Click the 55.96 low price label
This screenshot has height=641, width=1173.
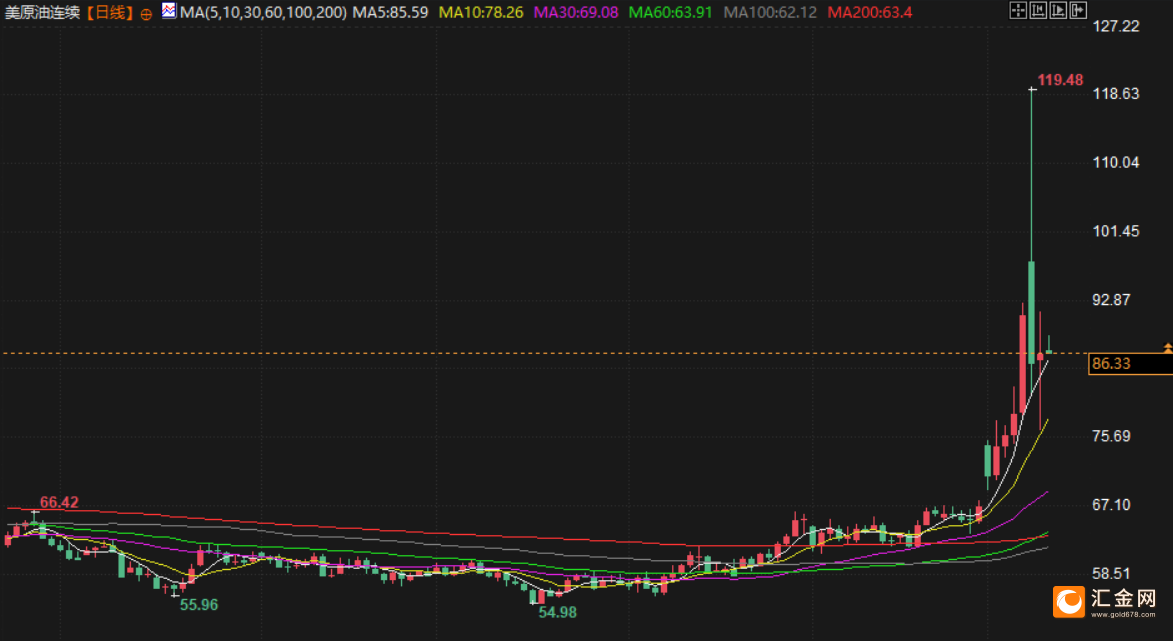199,604
